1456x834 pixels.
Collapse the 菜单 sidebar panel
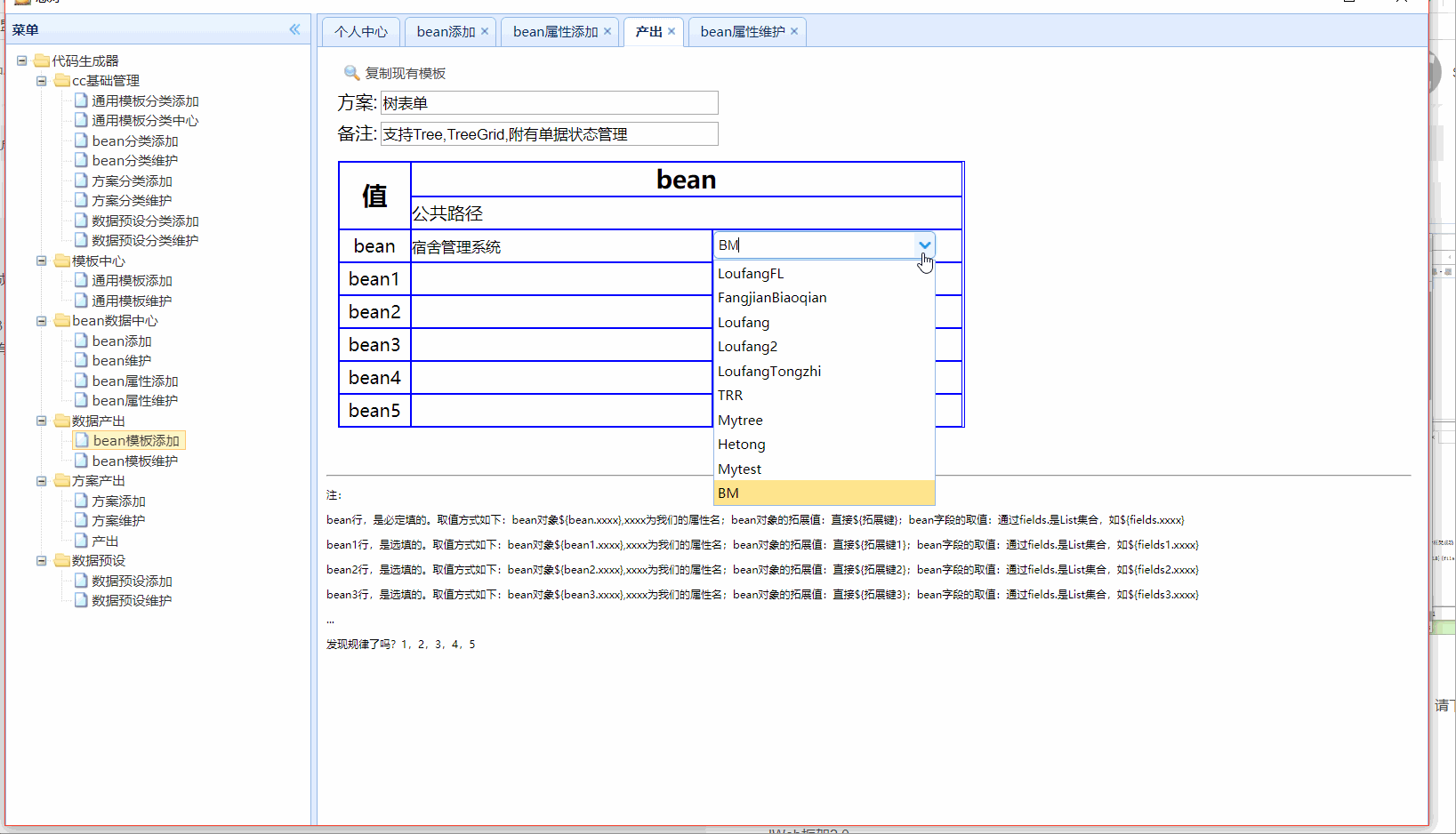[x=294, y=29]
